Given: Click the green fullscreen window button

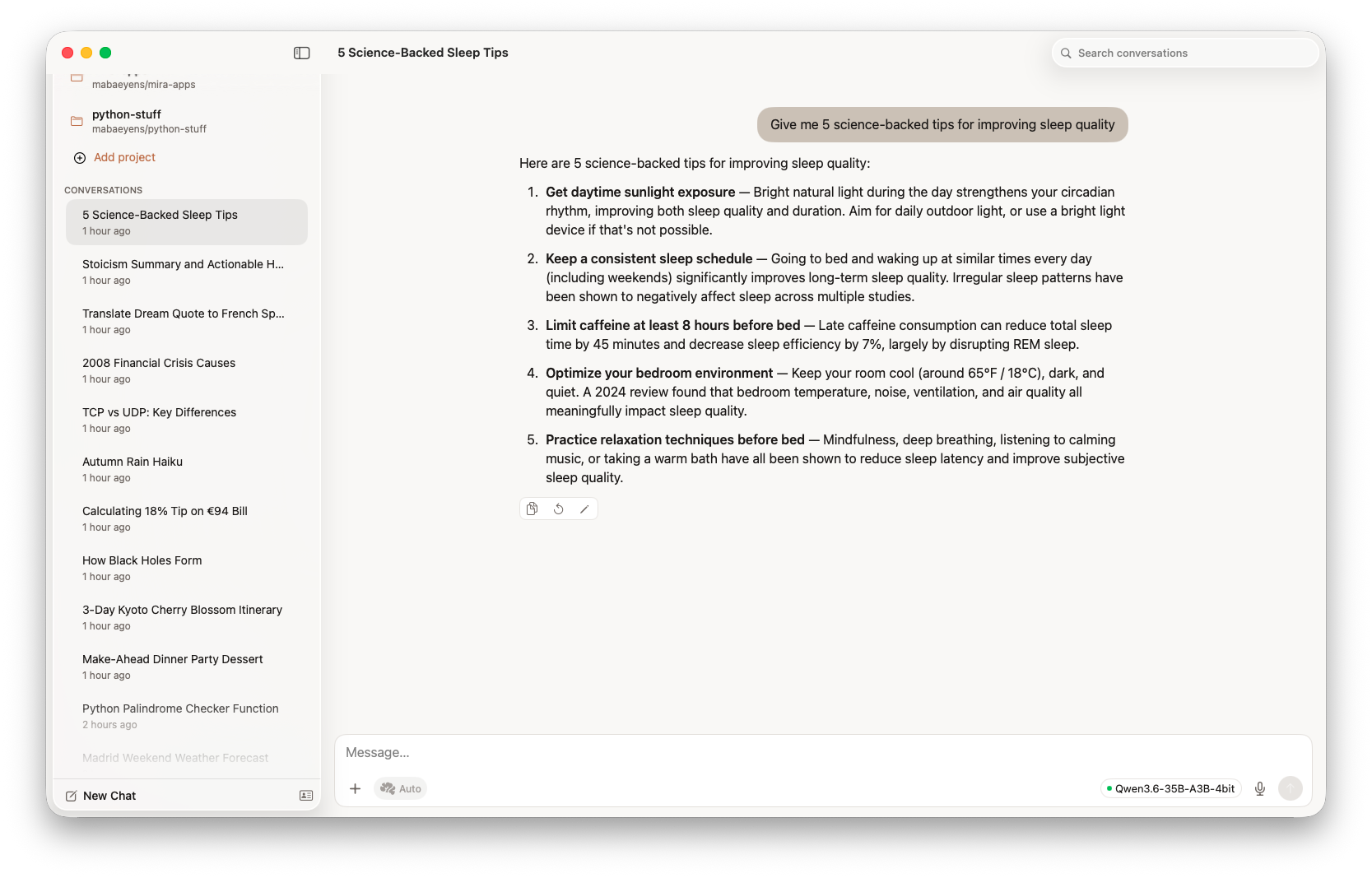Looking at the screenshot, I should 105,53.
